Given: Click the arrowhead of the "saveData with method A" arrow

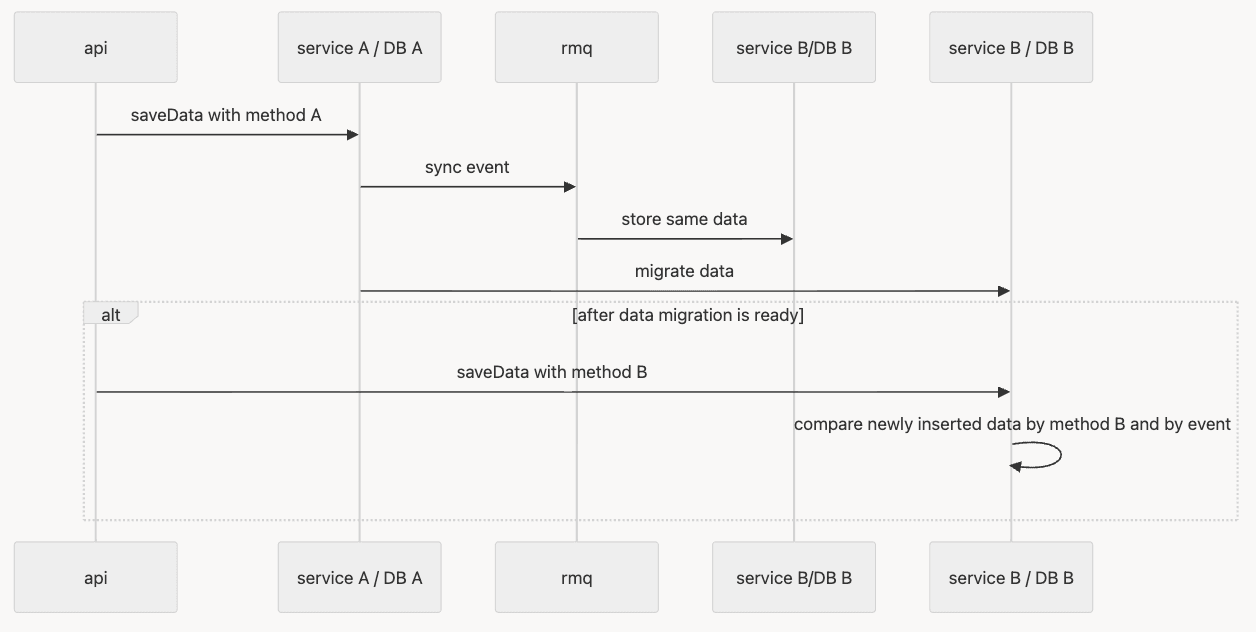Looking at the screenshot, I should (x=353, y=135).
